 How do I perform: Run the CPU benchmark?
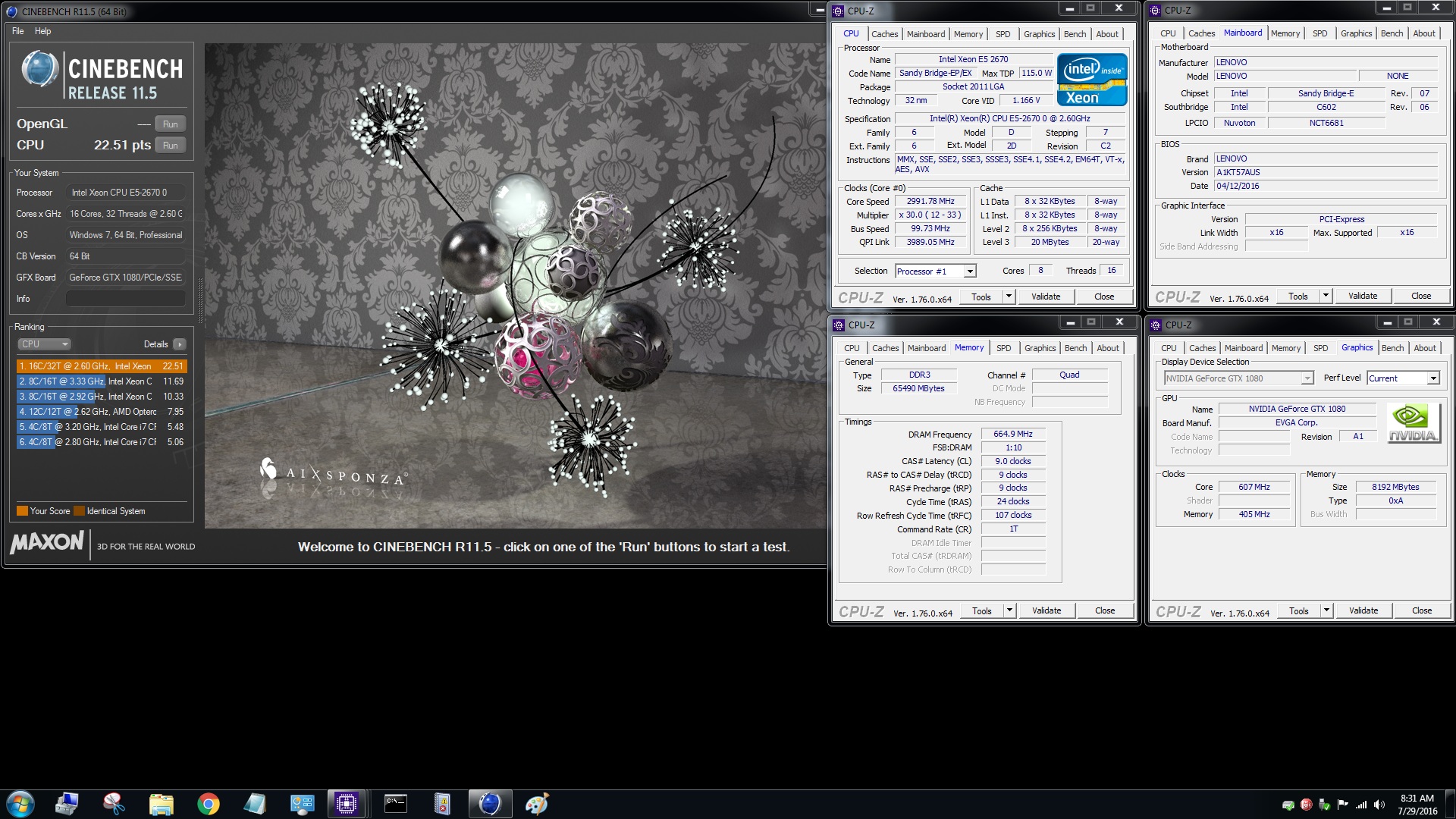(x=171, y=146)
